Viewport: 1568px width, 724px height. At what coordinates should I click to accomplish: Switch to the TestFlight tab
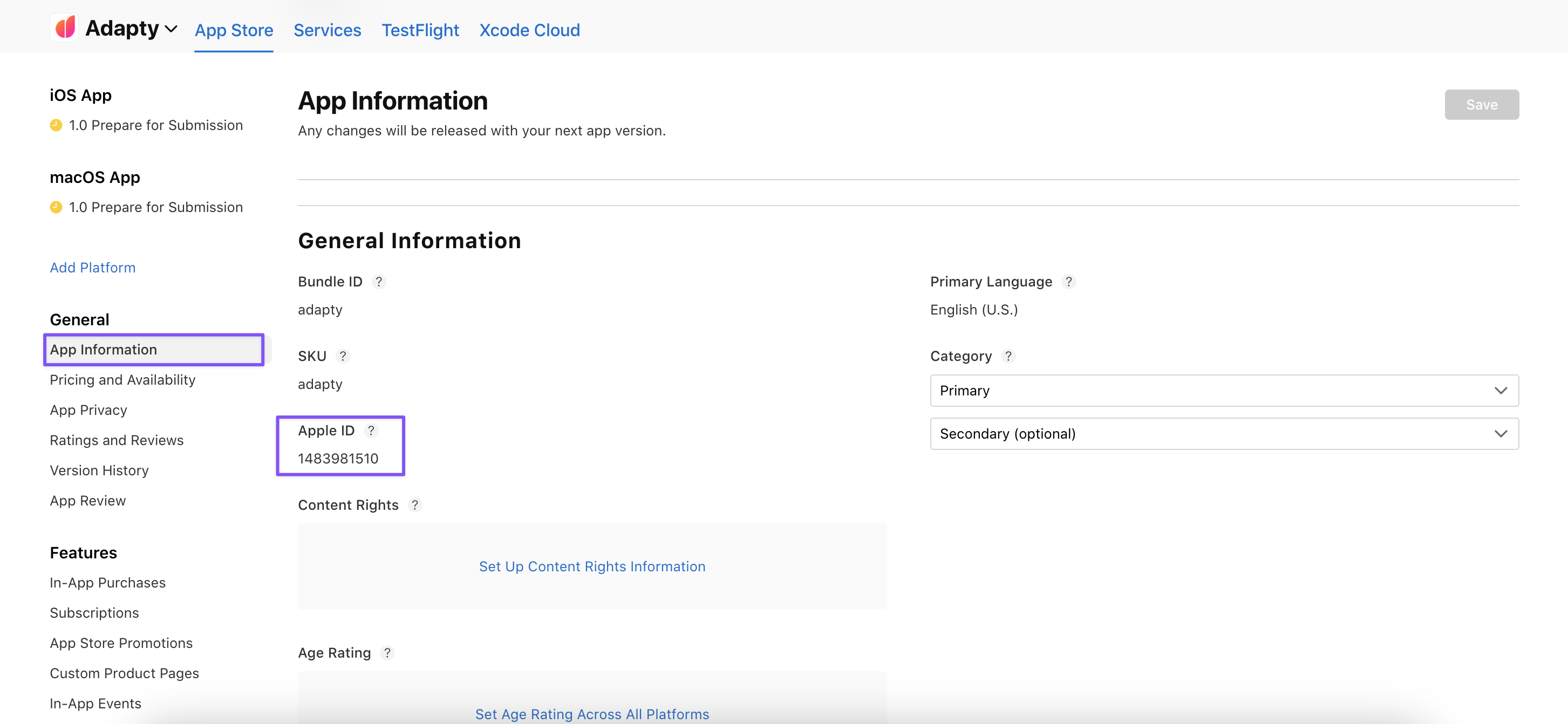tap(420, 30)
